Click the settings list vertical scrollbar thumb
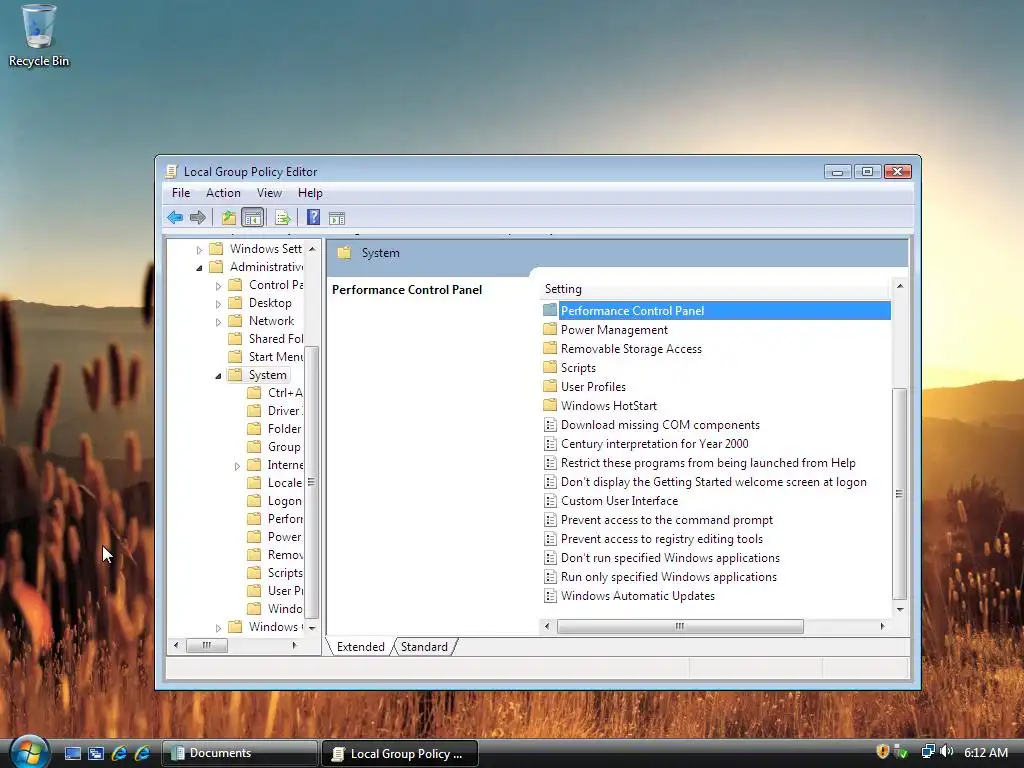This screenshot has height=768, width=1024. coord(899,494)
